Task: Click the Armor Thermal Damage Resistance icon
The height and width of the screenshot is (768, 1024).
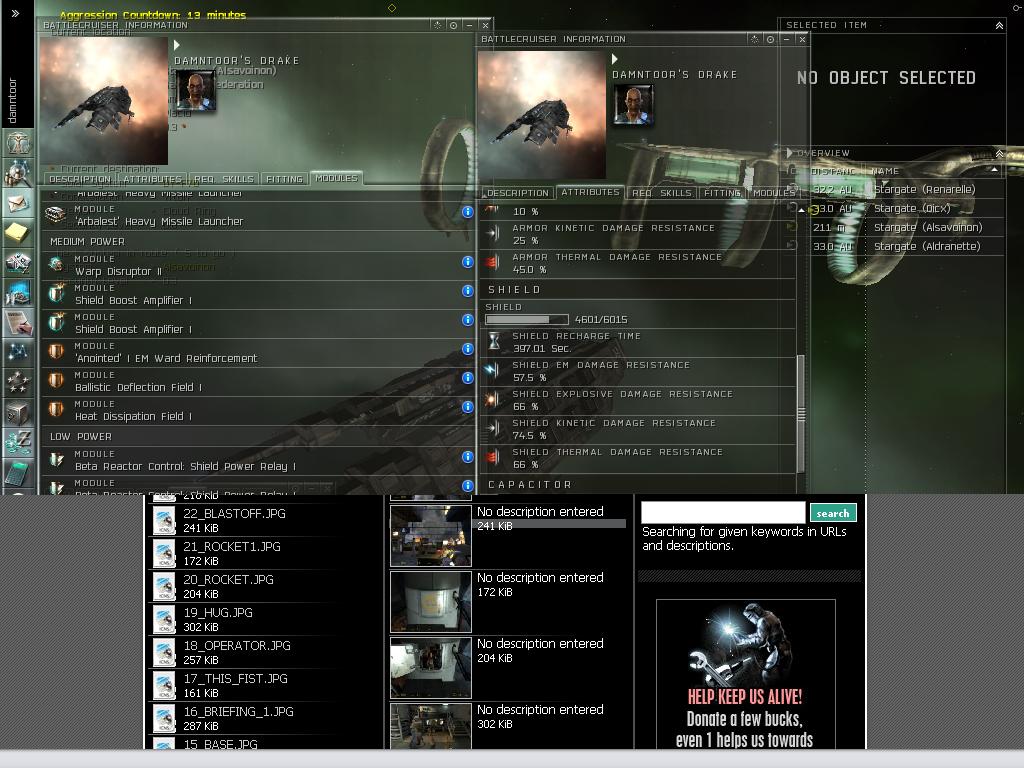Action: [494, 263]
